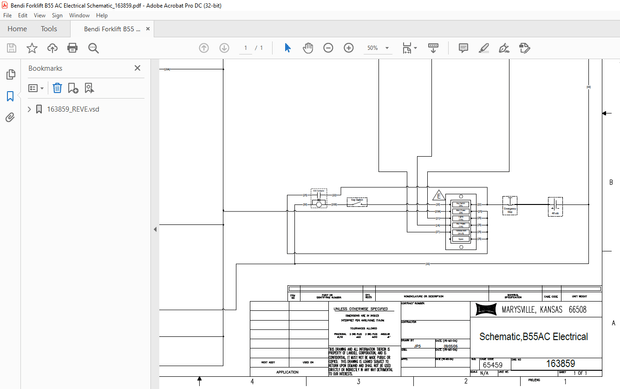Go to next page arrow
620x389 pixels.
224,48
